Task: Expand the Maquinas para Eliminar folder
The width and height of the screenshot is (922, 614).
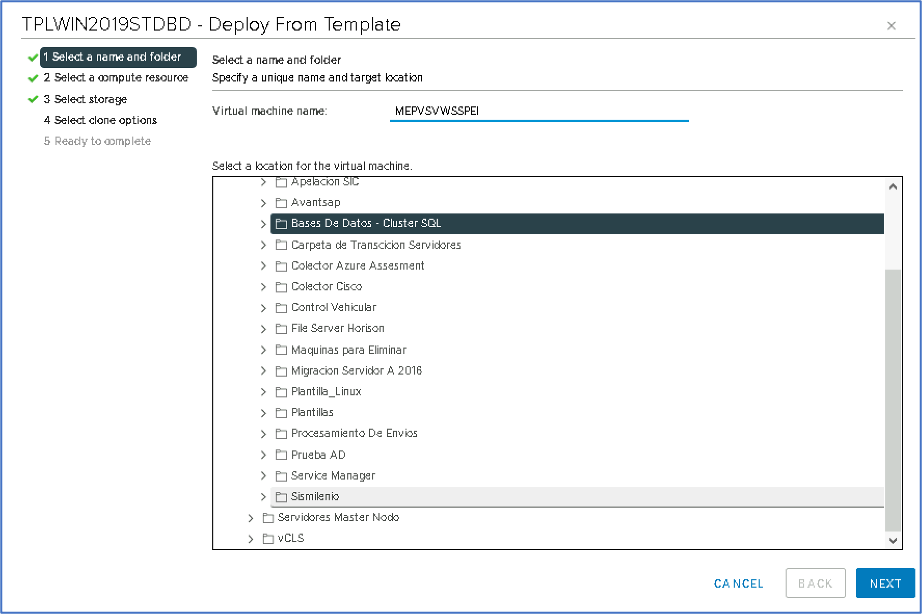Action: click(x=264, y=350)
